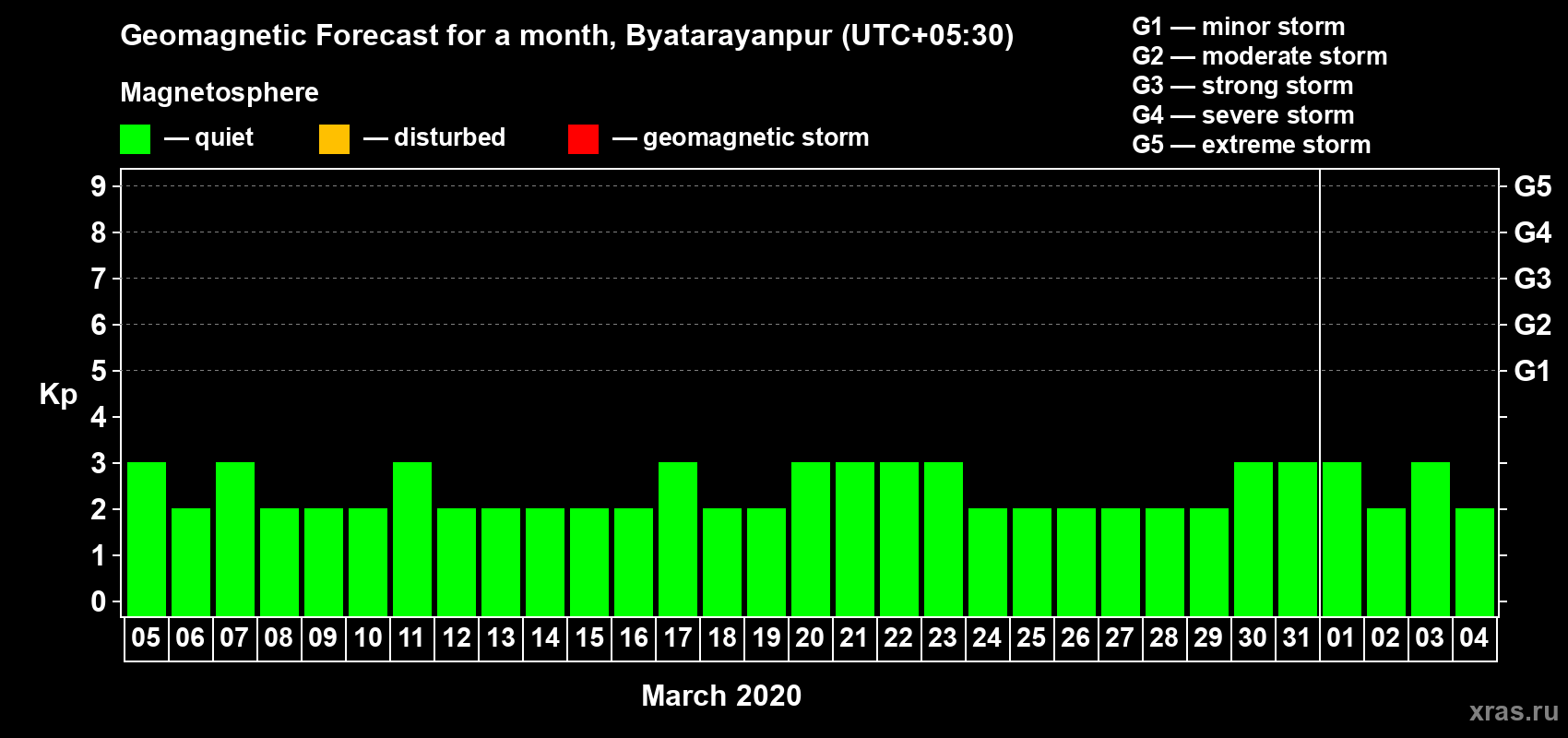This screenshot has height=738, width=1568.
Task: Click date label 10 on the x-axis
Action: (x=367, y=638)
